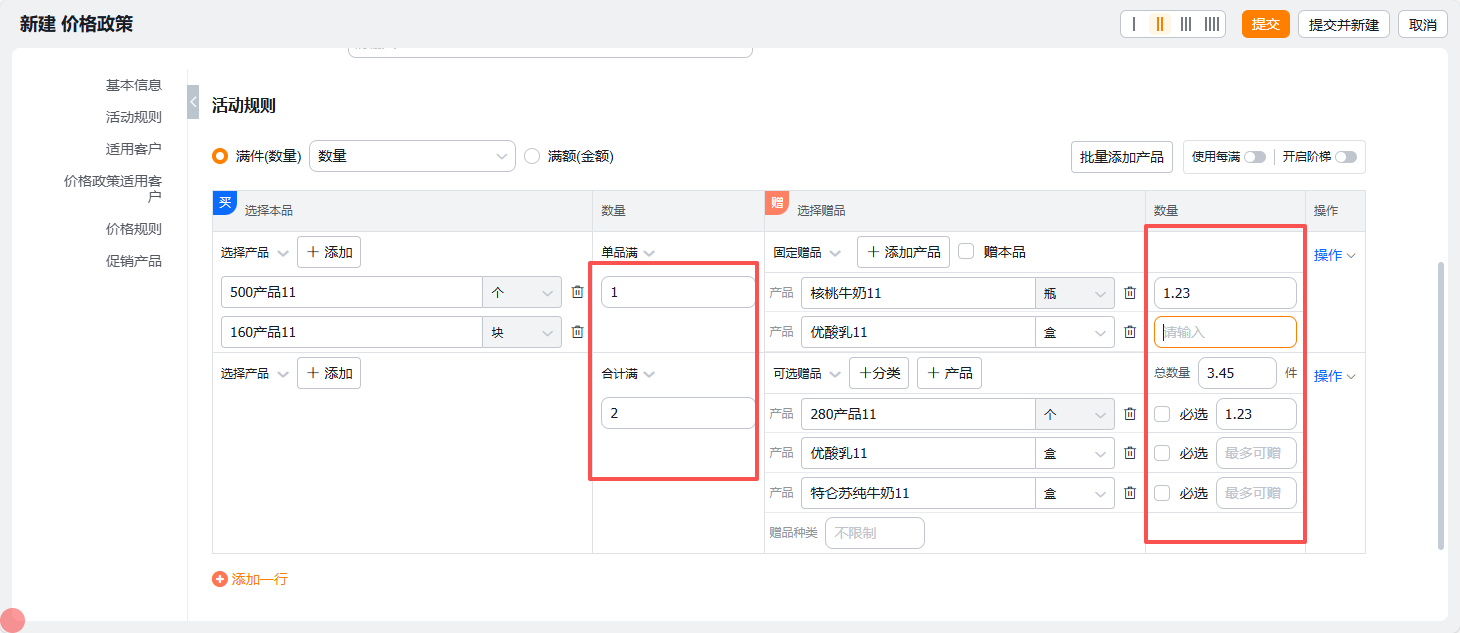Delete 280产品11 gift row trash icon

(1130, 413)
